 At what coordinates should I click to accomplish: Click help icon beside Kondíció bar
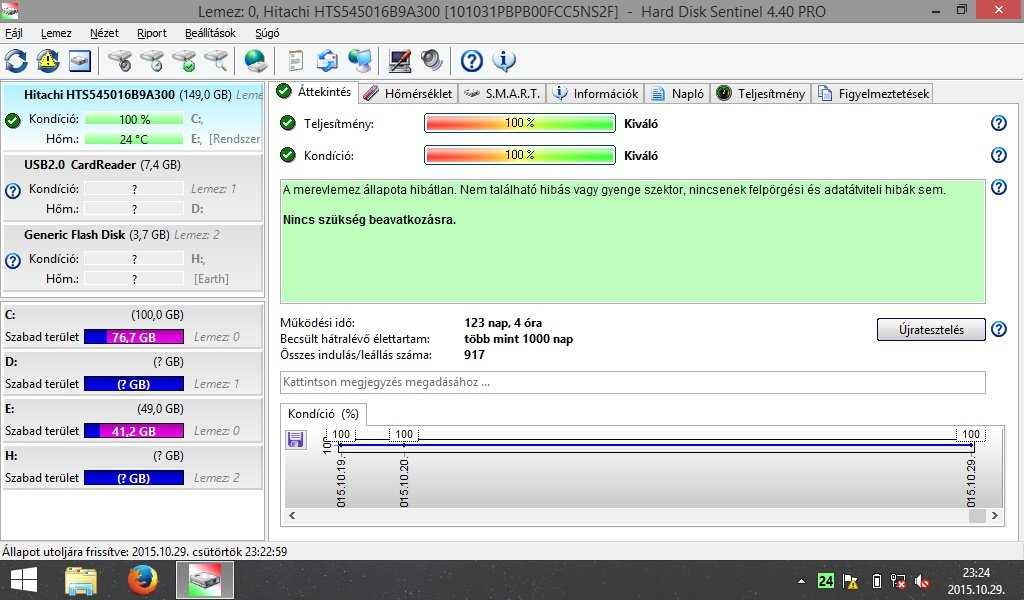pos(999,155)
